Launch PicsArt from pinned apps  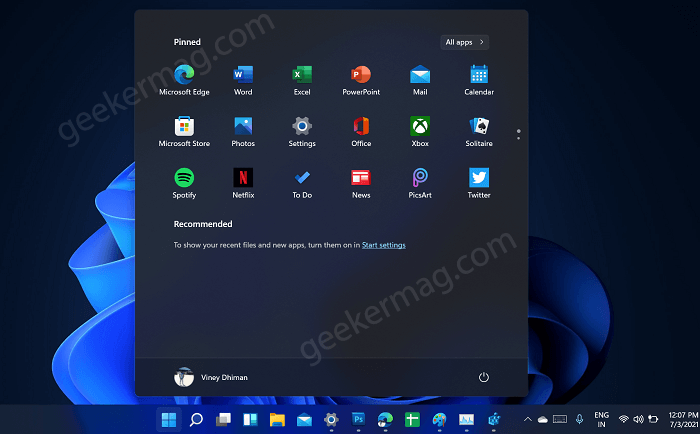420,184
